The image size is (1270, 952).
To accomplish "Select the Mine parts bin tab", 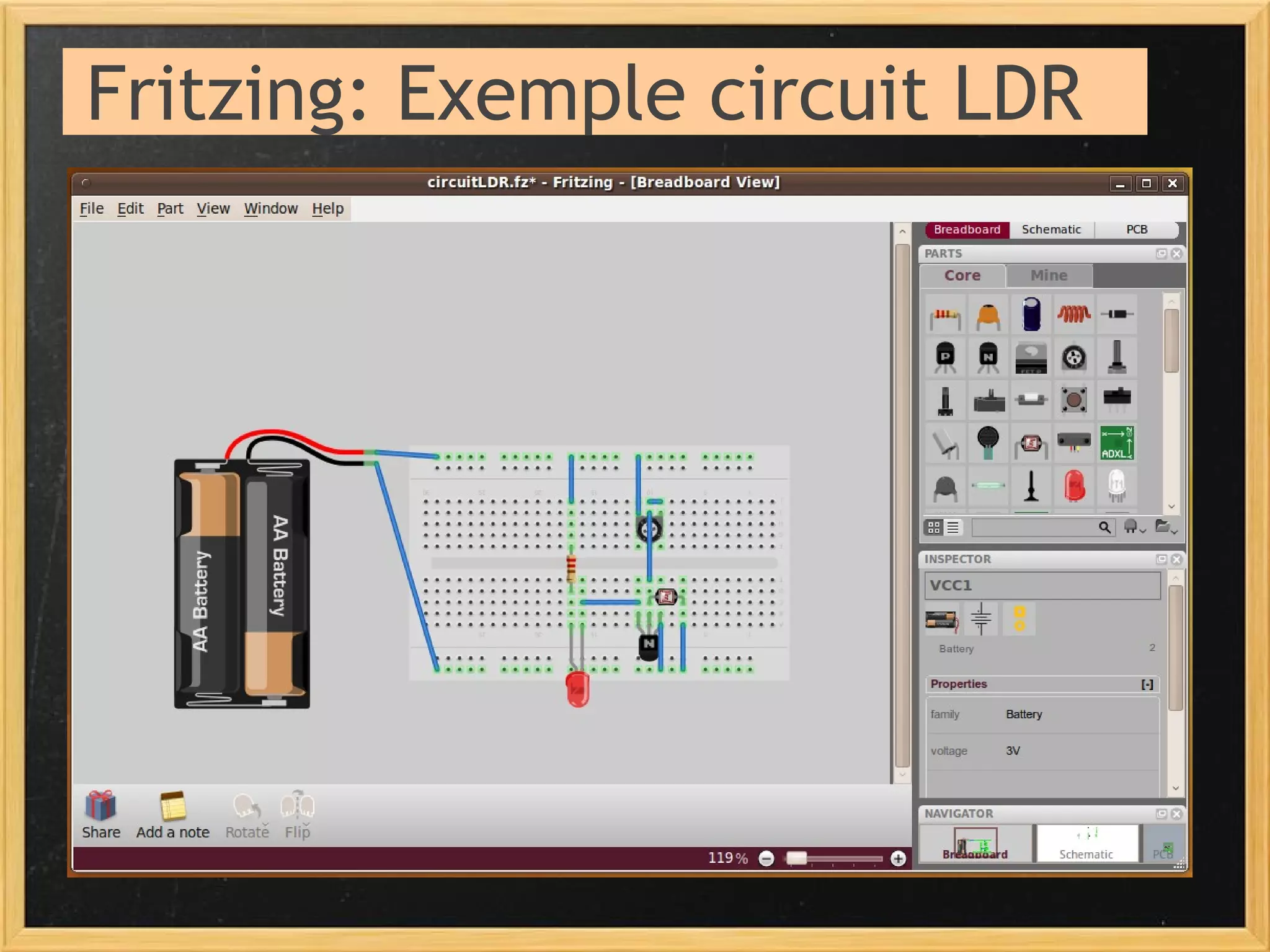I will [x=1049, y=275].
